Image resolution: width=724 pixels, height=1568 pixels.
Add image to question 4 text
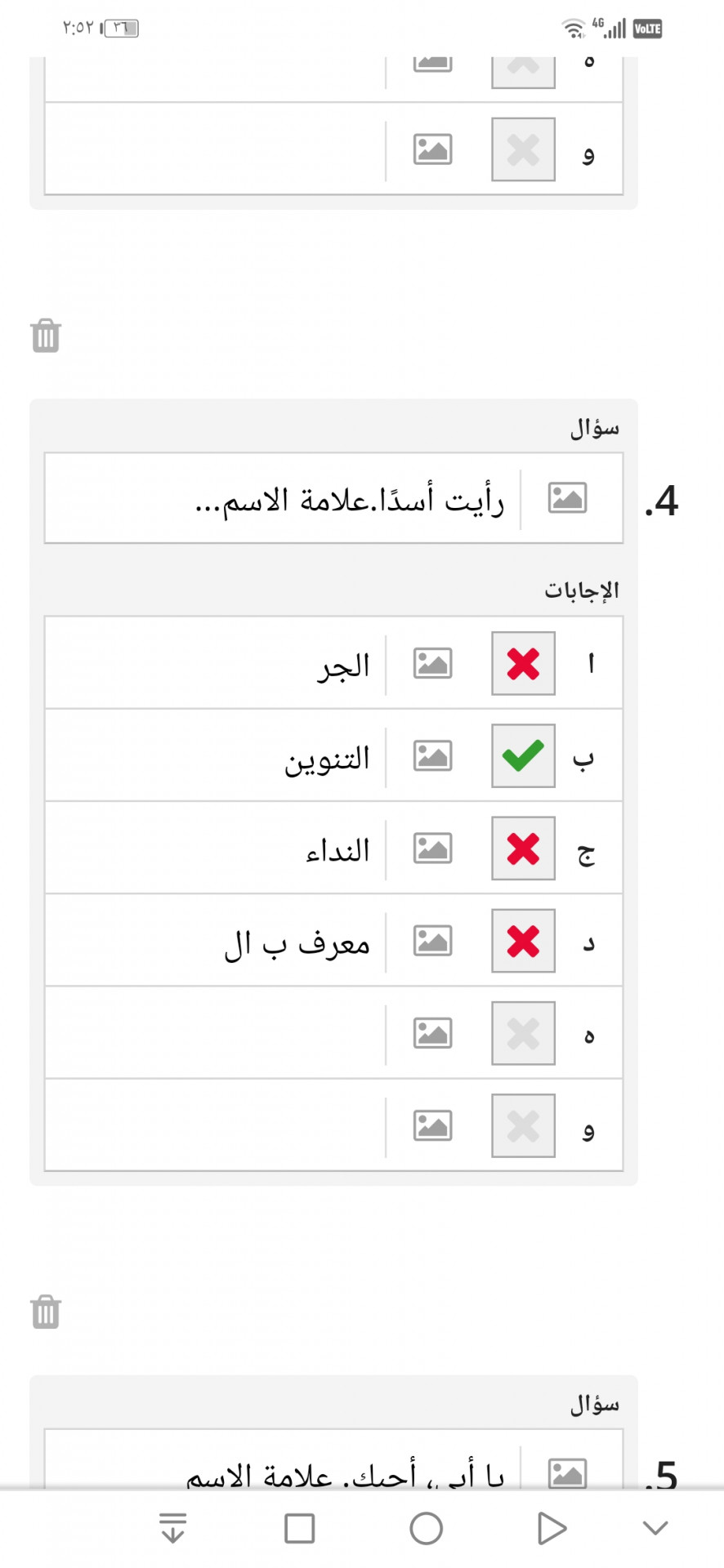[567, 497]
